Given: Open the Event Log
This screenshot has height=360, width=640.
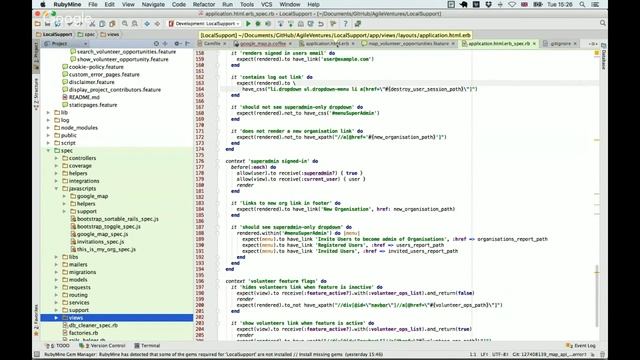Looking at the screenshot, I should click(x=581, y=346).
